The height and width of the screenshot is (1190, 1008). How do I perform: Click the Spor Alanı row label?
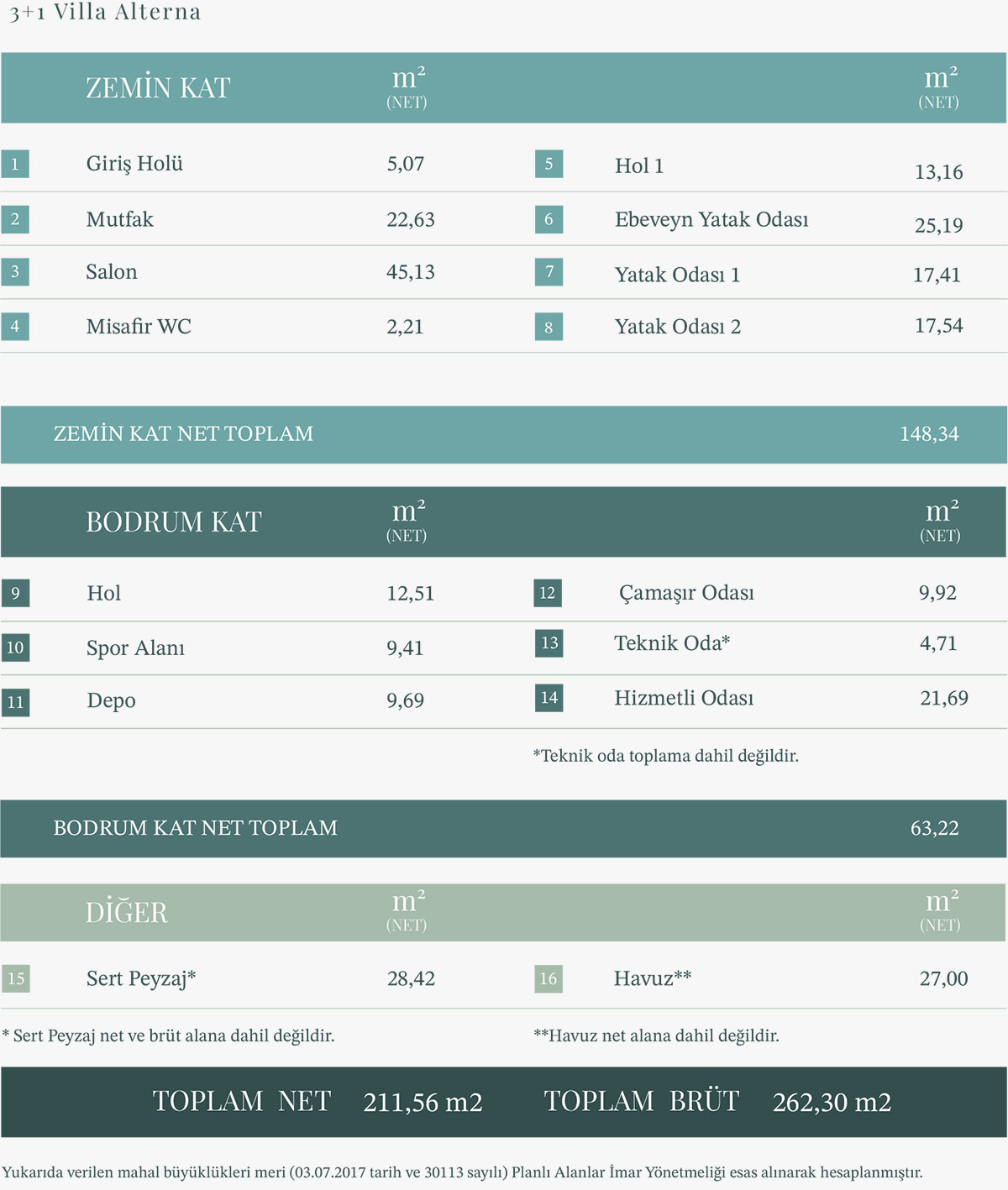(135, 648)
